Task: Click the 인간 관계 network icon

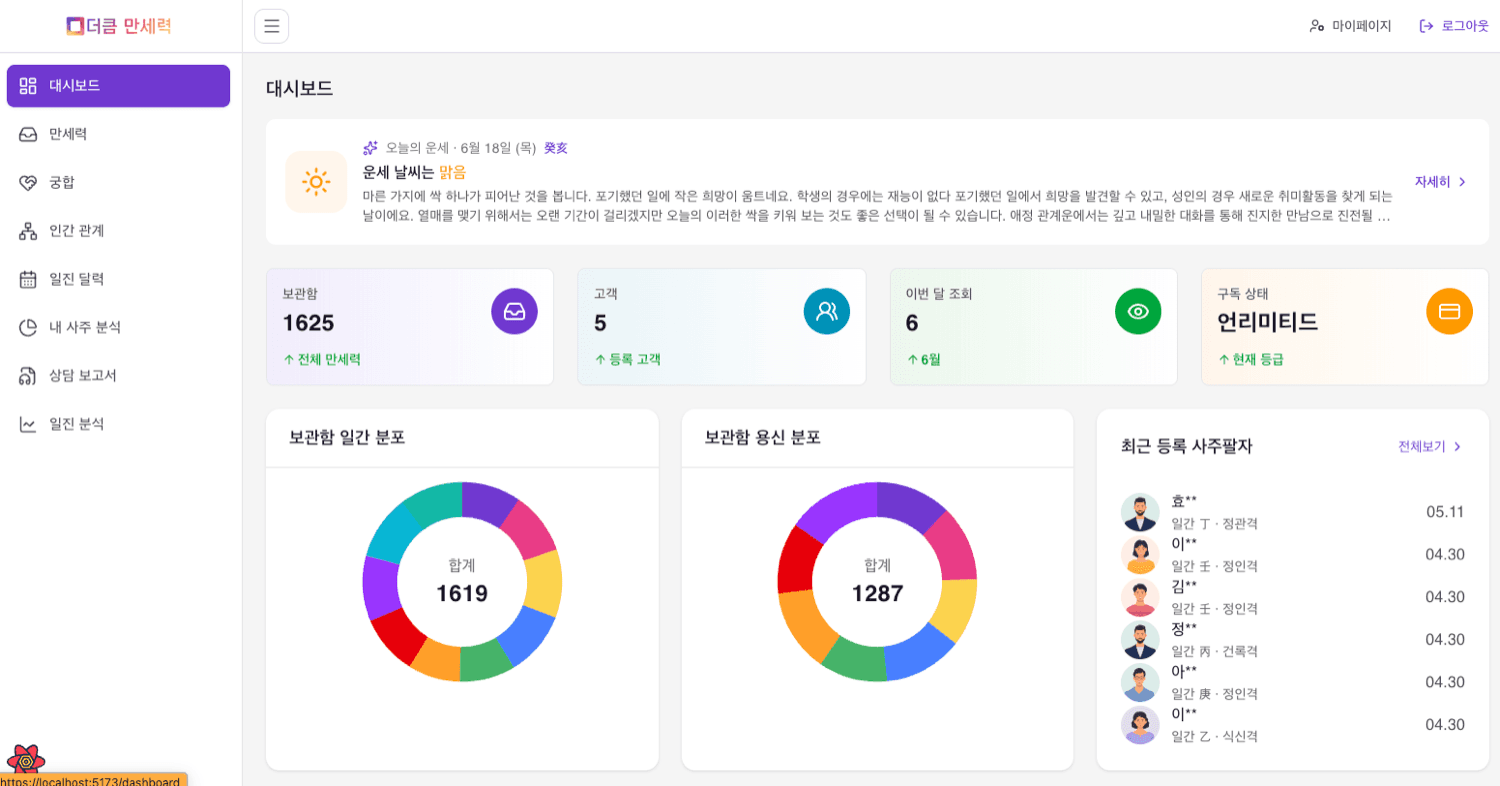Action: pyautogui.click(x=28, y=231)
